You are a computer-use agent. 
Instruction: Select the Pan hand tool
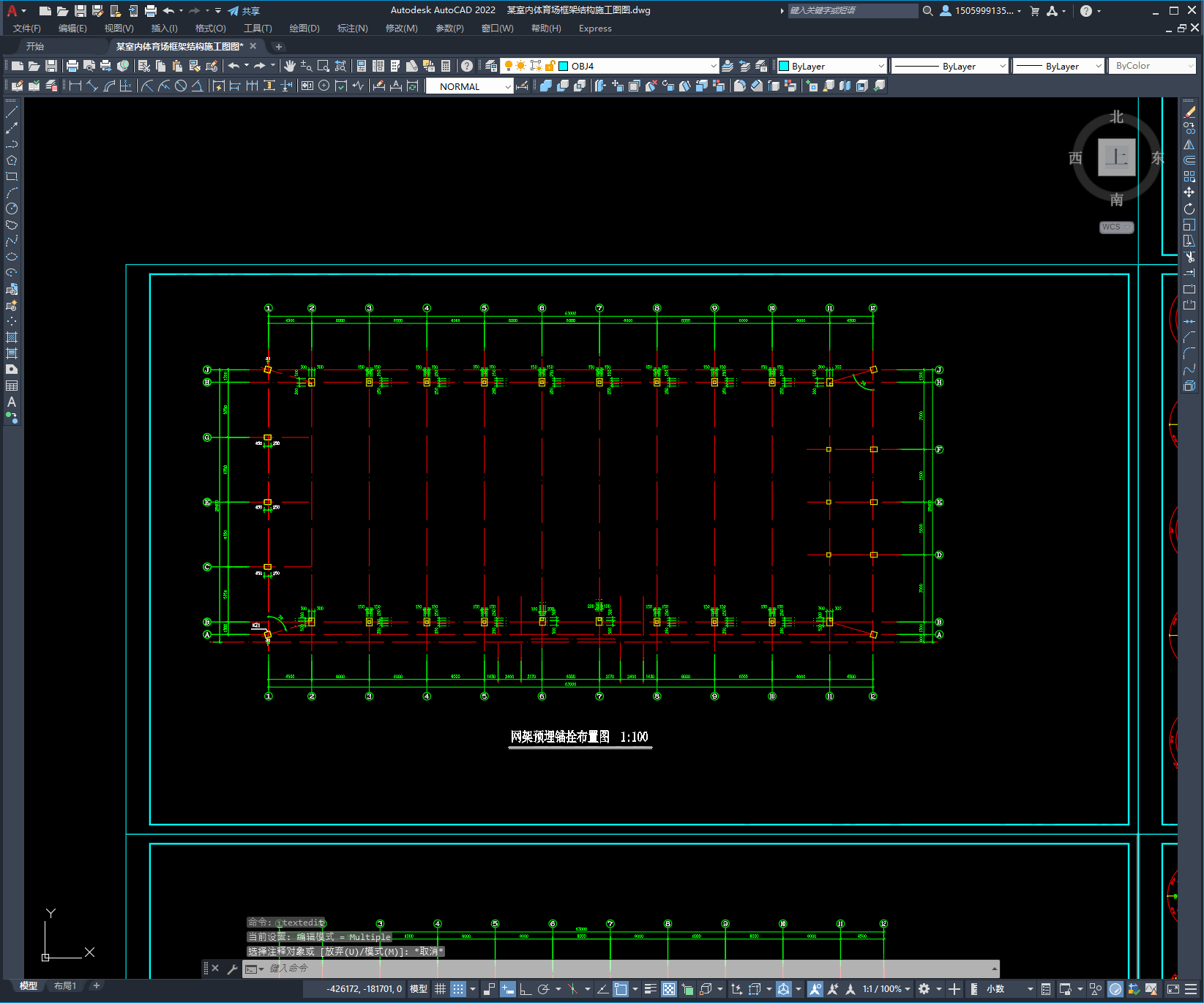[290, 66]
